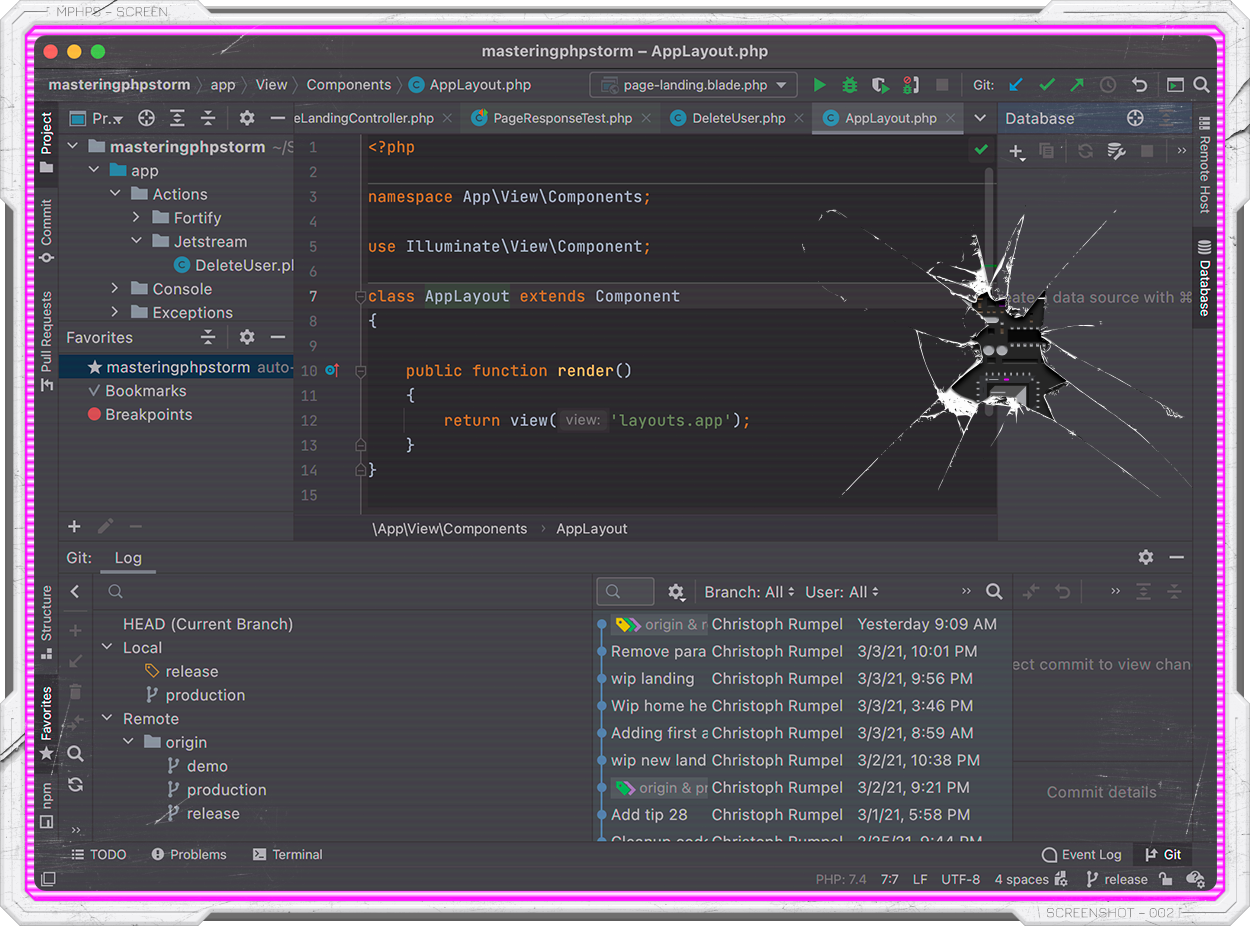Open Search Everywhere magnifier in top toolbar
Screen dimensions: 1250x926
(1202, 85)
